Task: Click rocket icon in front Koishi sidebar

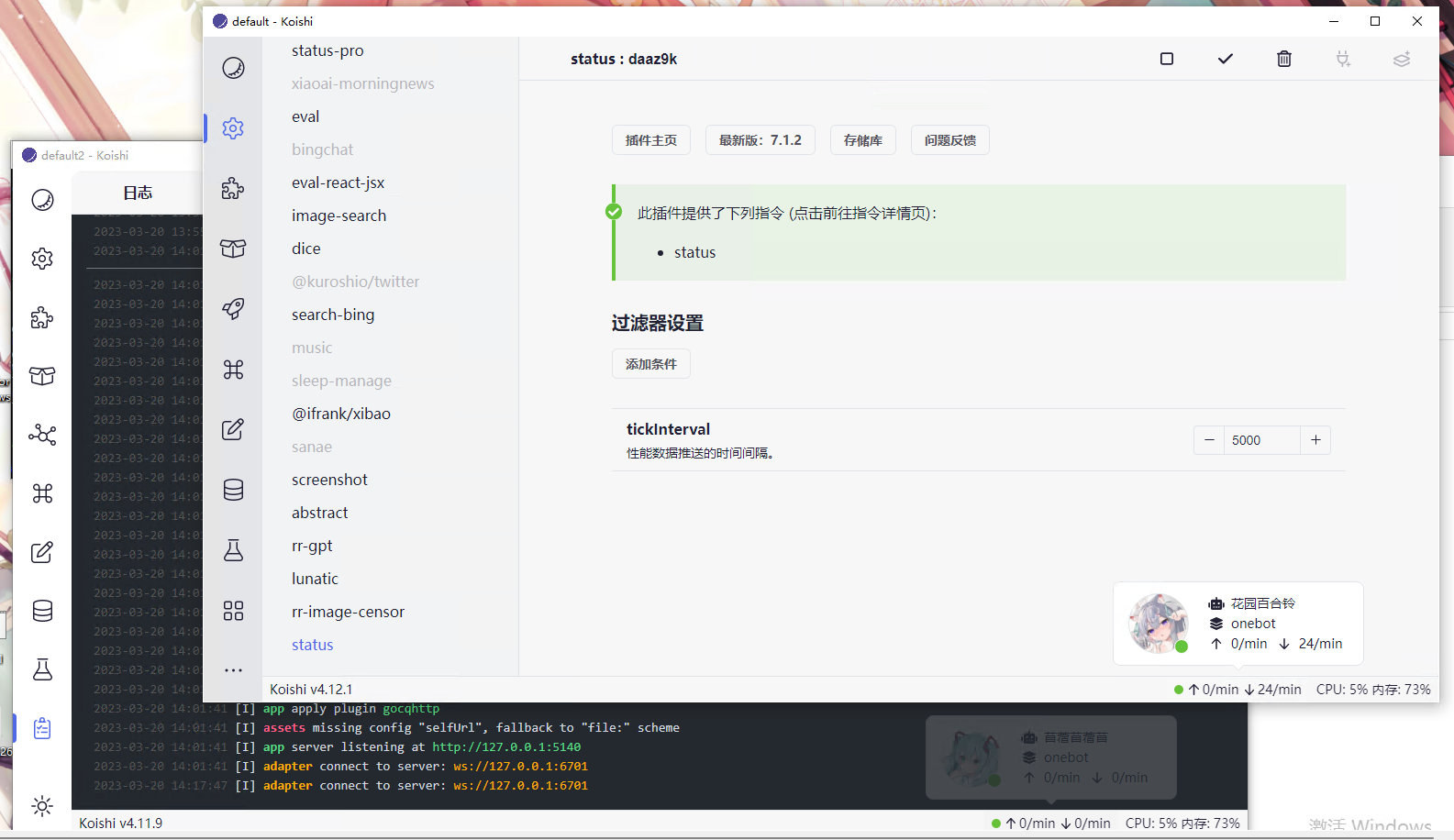Action: tap(233, 309)
